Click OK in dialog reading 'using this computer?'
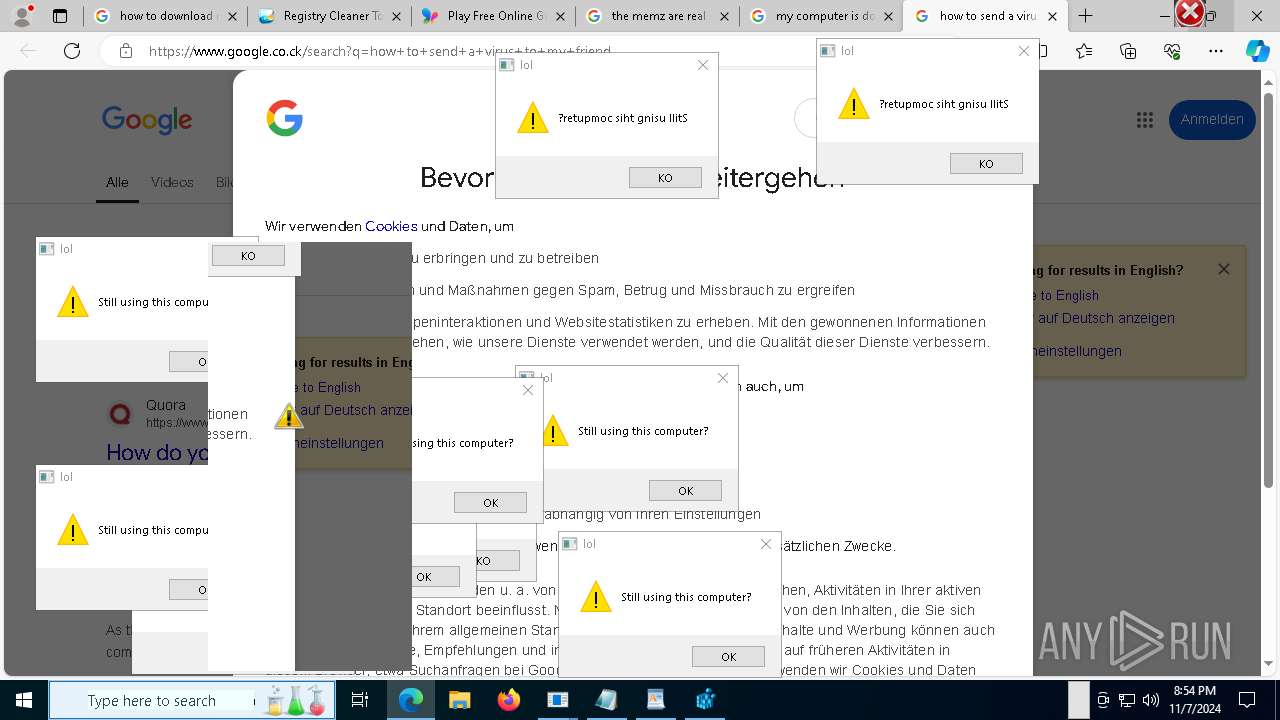 pos(490,502)
